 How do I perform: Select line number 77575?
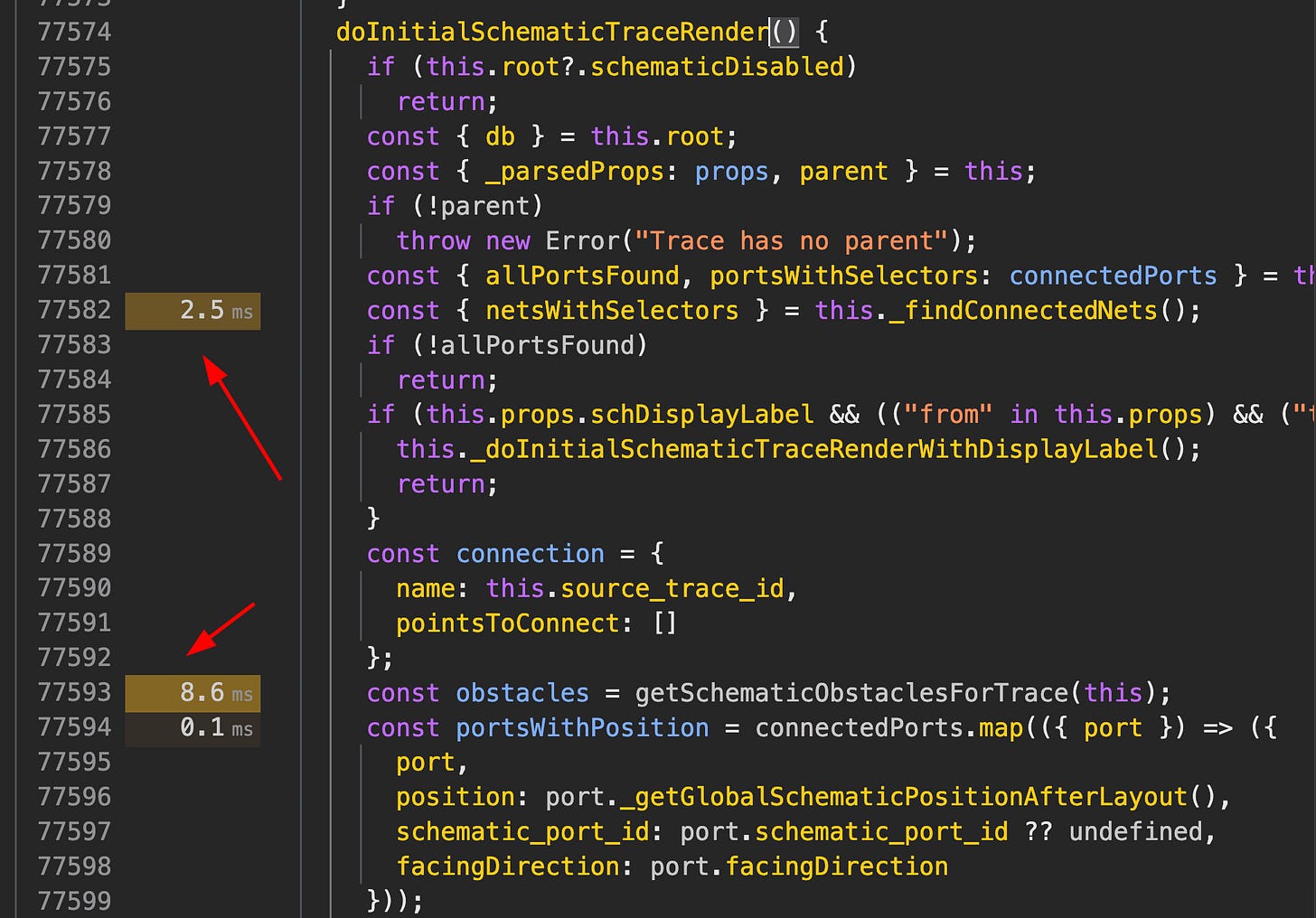click(74, 67)
